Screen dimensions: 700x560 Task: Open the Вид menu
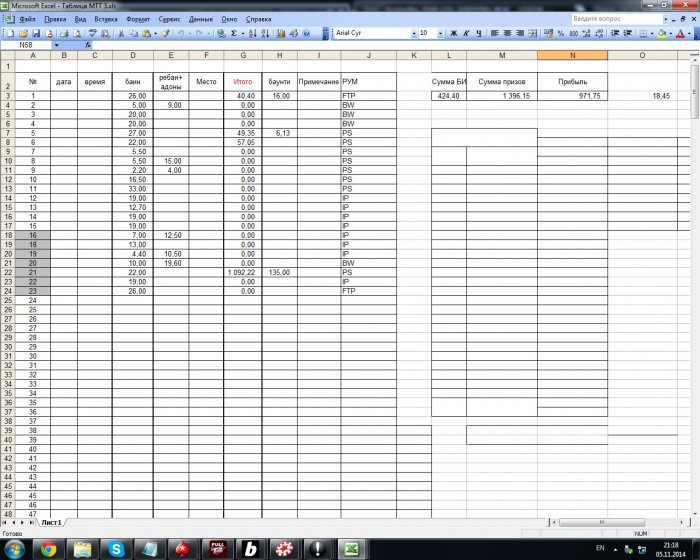click(x=80, y=19)
